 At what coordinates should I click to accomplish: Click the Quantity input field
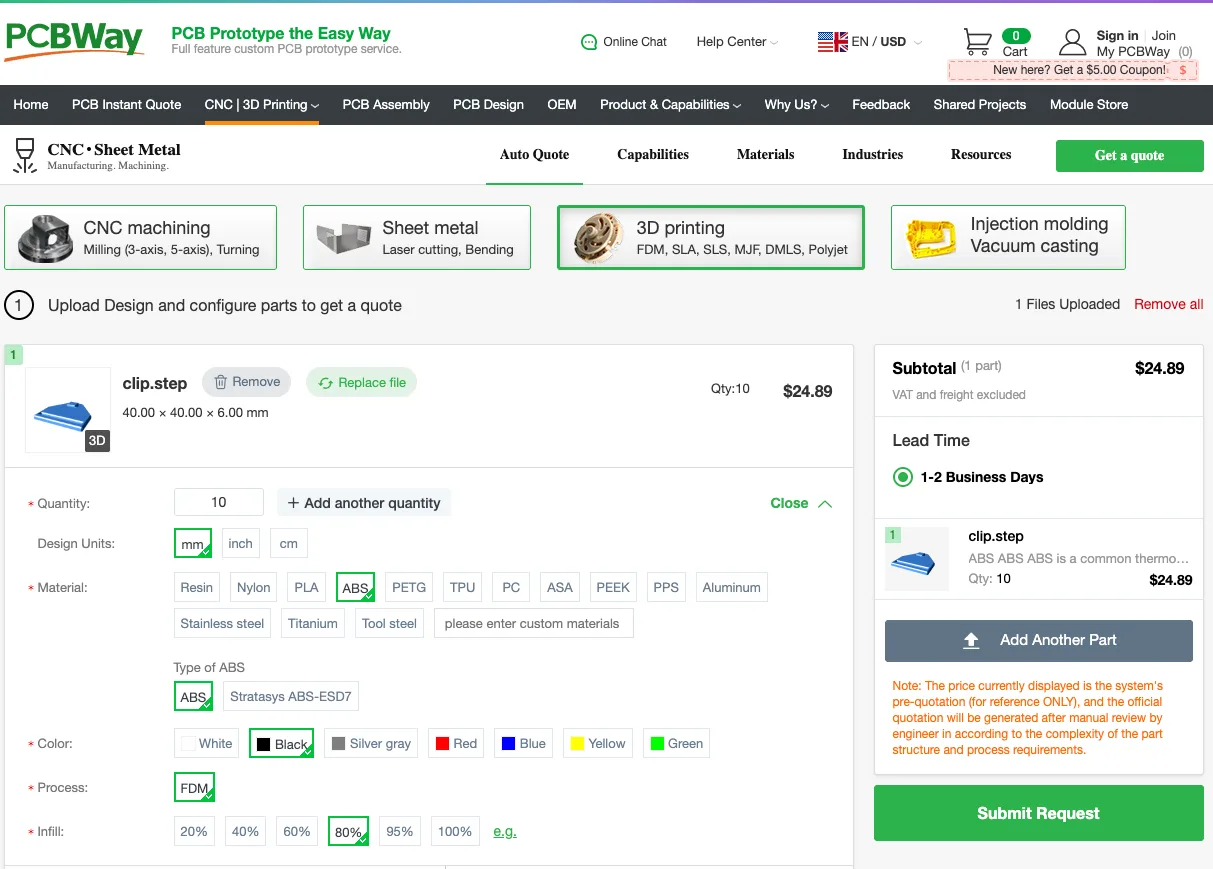[219, 502]
